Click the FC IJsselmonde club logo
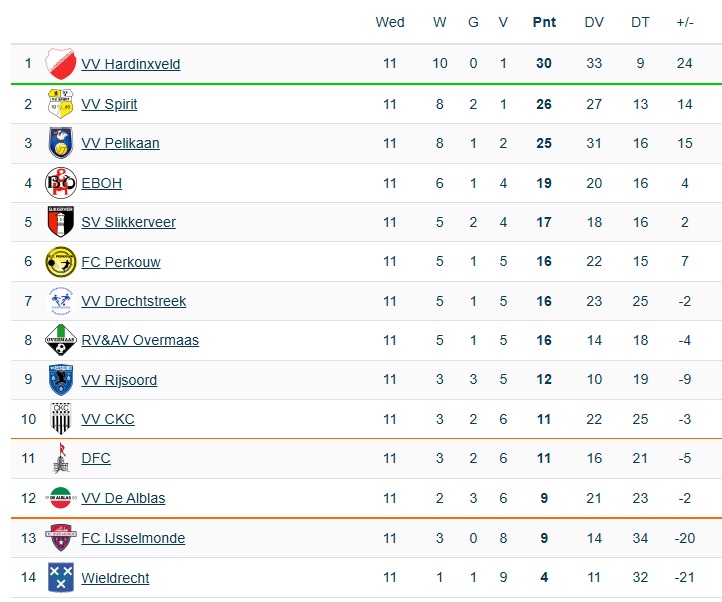 pyautogui.click(x=62, y=538)
